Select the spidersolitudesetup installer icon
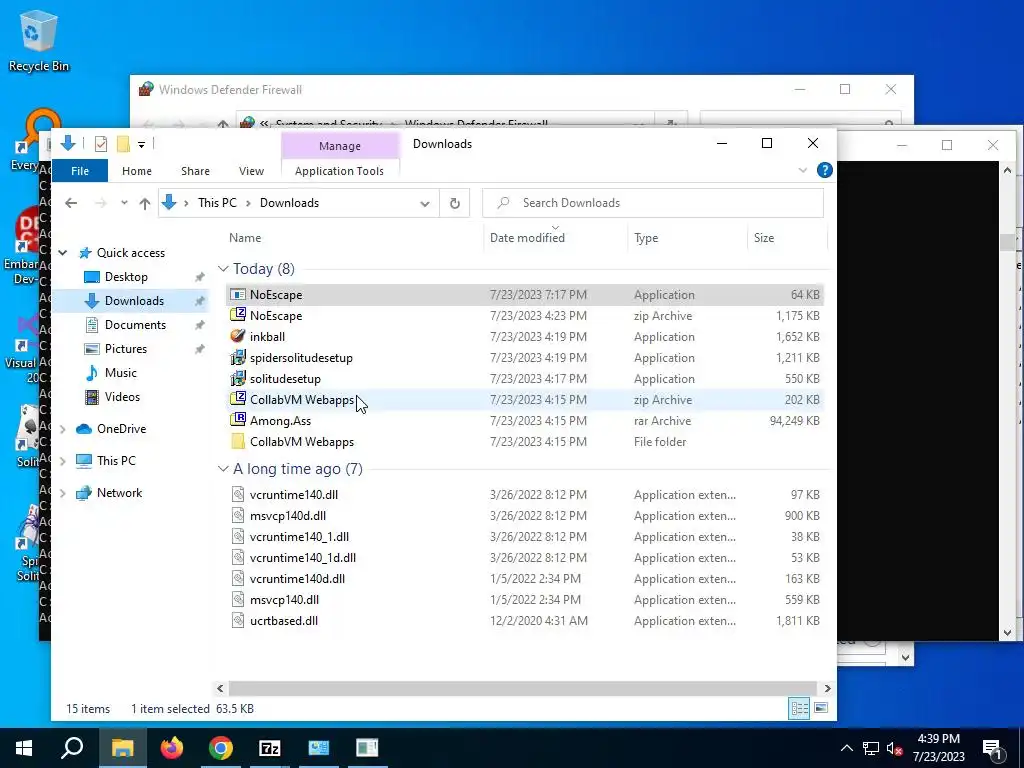1024x768 pixels. pyautogui.click(x=238, y=358)
